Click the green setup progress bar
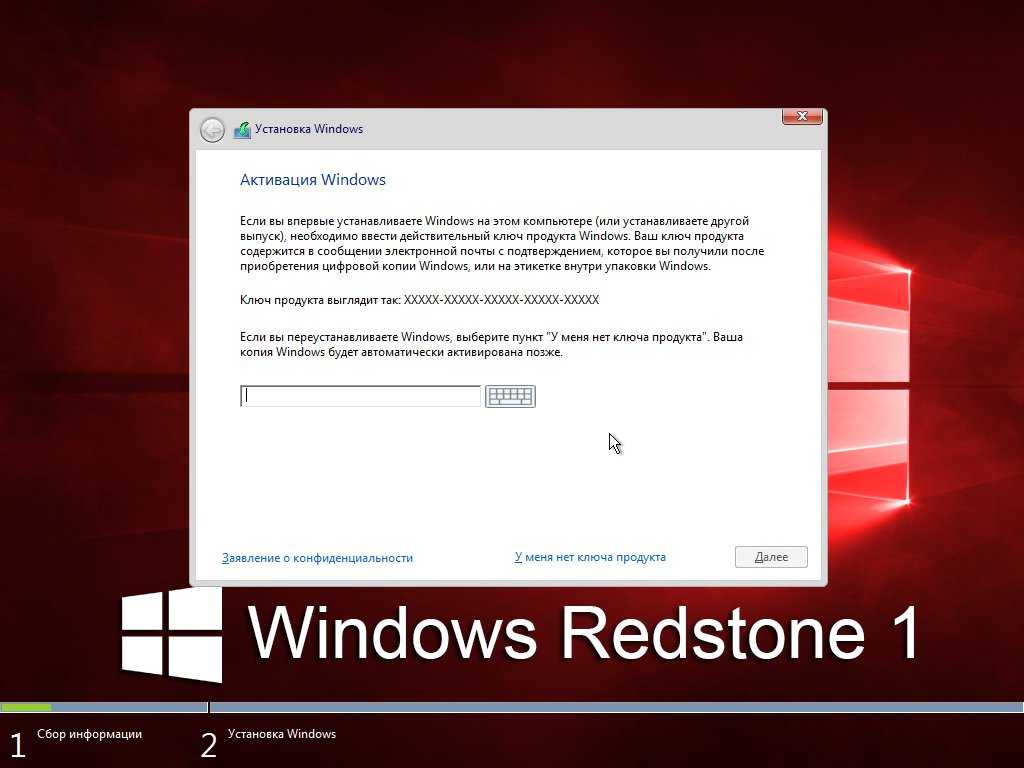Image resolution: width=1024 pixels, height=768 pixels. (26, 707)
